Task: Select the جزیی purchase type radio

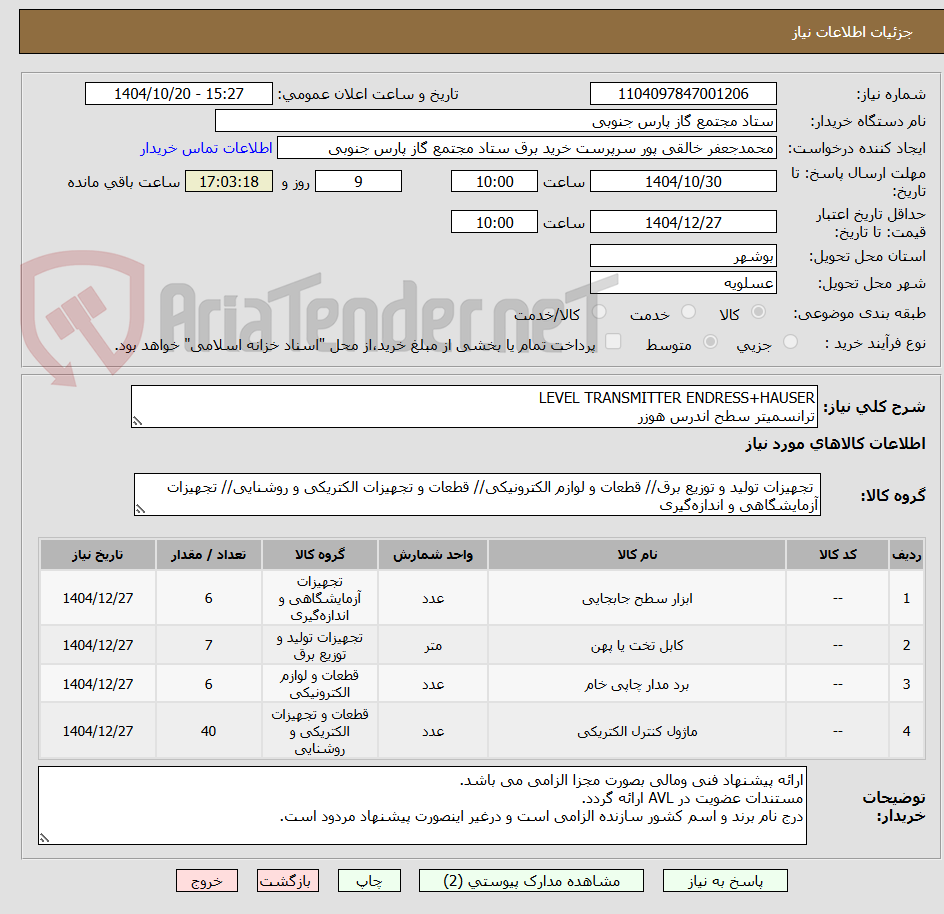Action: point(790,342)
